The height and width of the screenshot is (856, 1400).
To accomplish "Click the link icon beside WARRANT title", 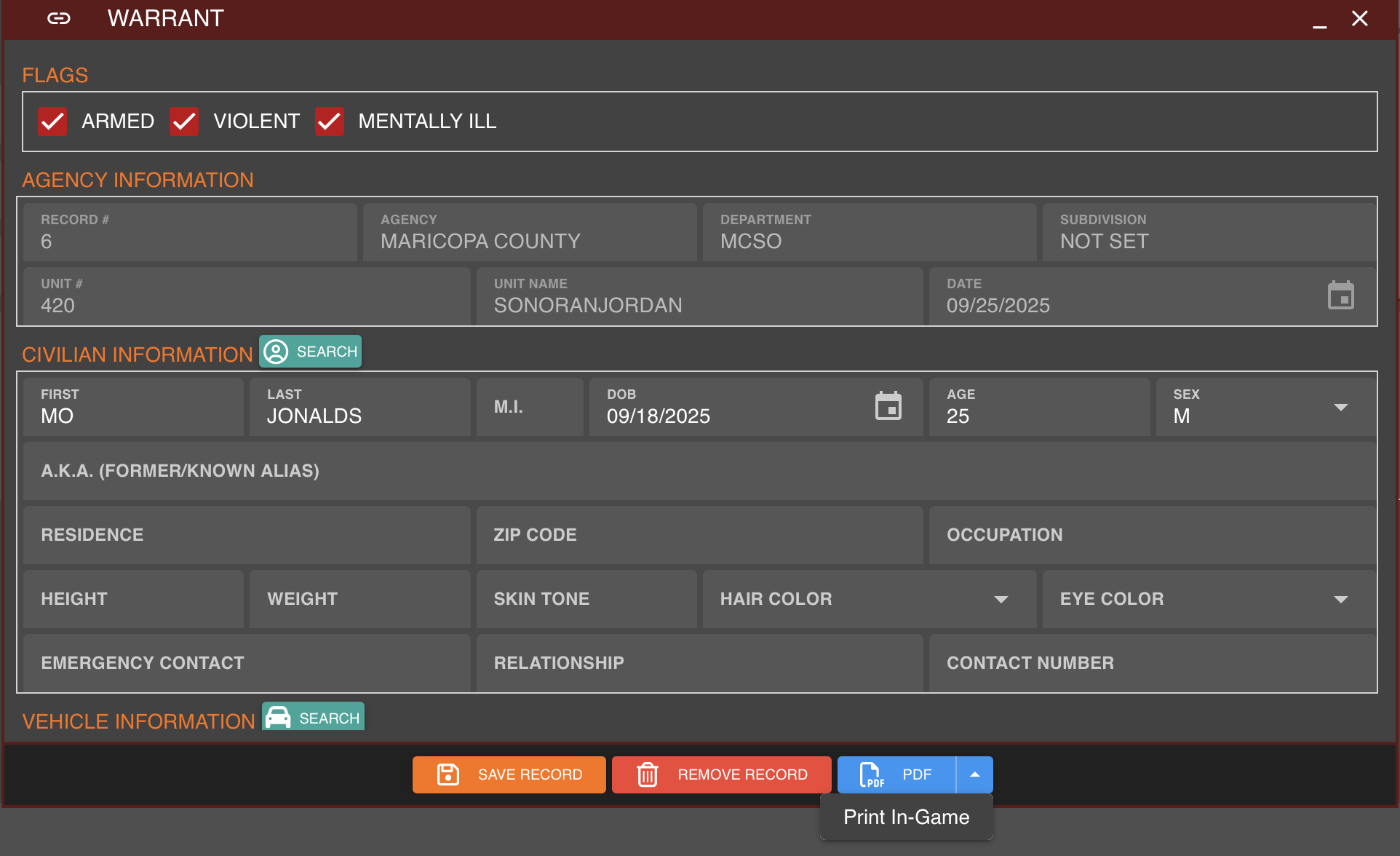I will click(x=59, y=18).
